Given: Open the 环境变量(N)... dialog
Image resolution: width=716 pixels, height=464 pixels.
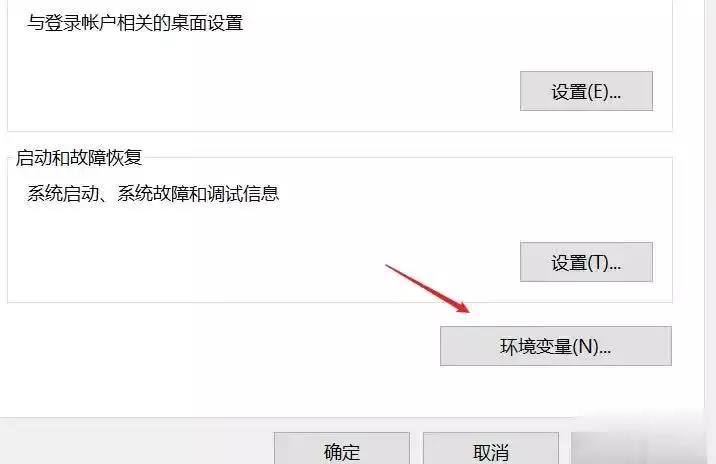Looking at the screenshot, I should (556, 346).
